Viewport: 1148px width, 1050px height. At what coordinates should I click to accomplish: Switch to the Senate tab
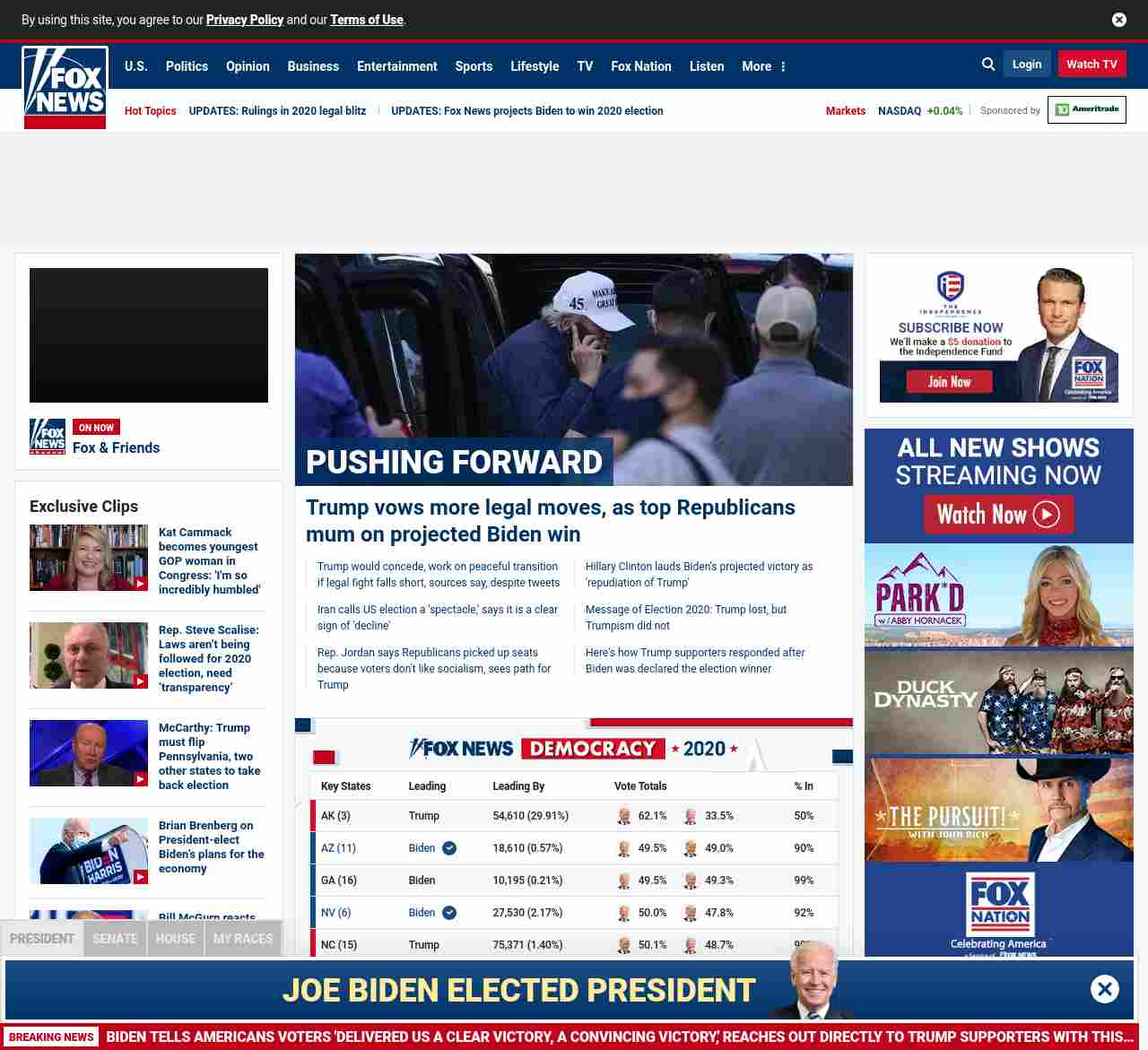pos(115,939)
